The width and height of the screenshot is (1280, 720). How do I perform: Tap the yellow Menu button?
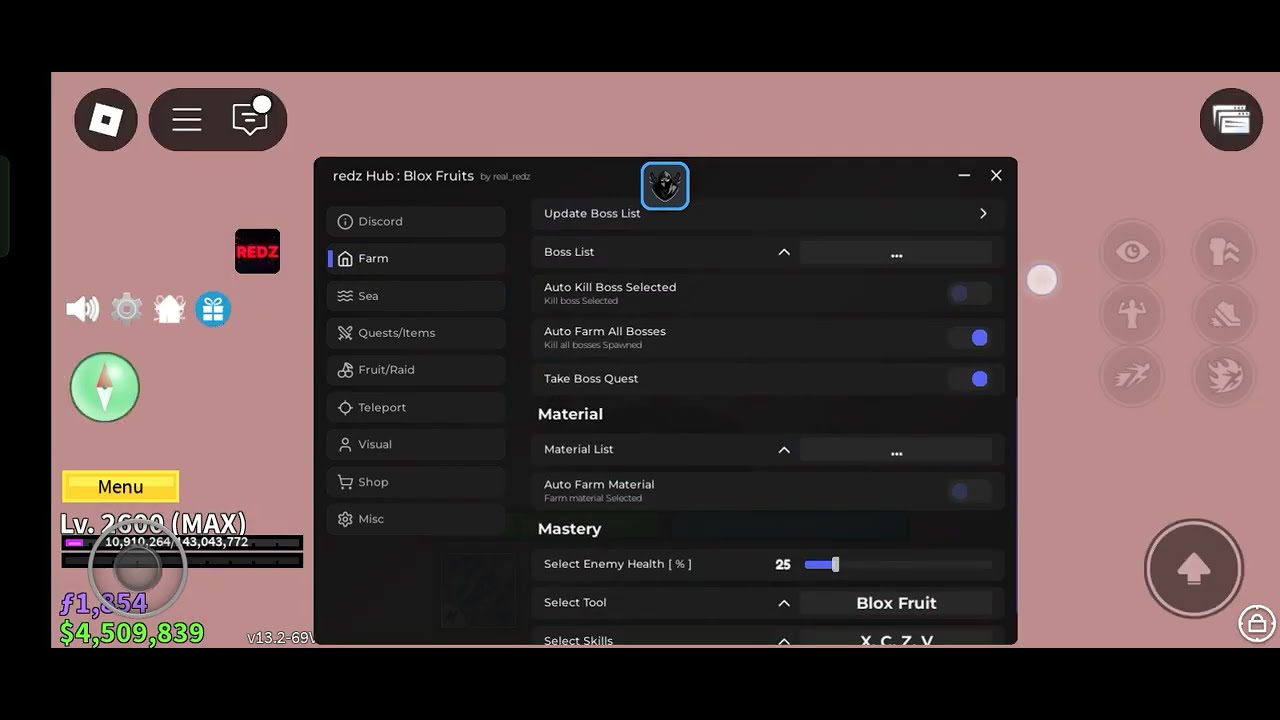tap(120, 487)
